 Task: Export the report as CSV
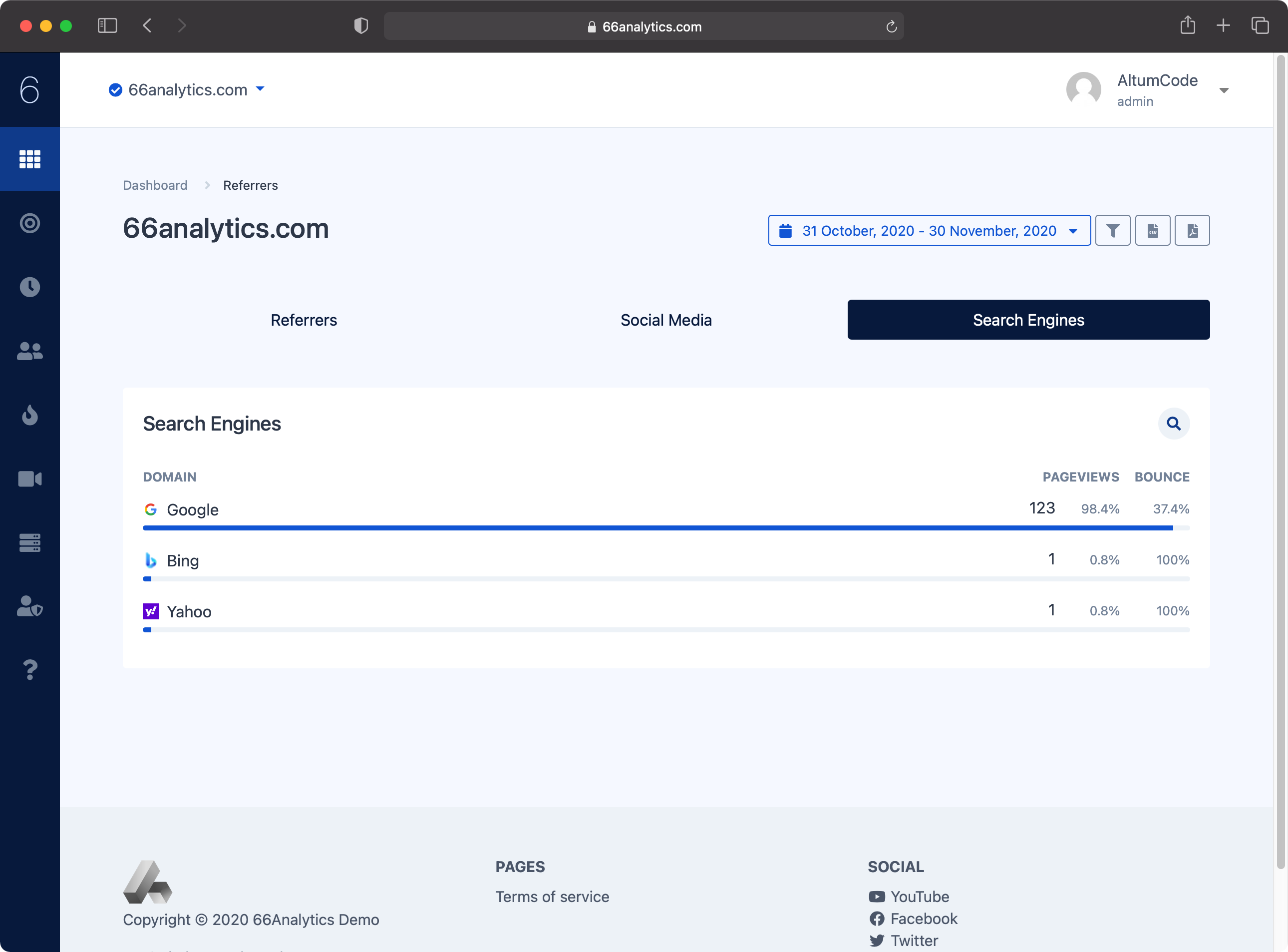tap(1153, 230)
